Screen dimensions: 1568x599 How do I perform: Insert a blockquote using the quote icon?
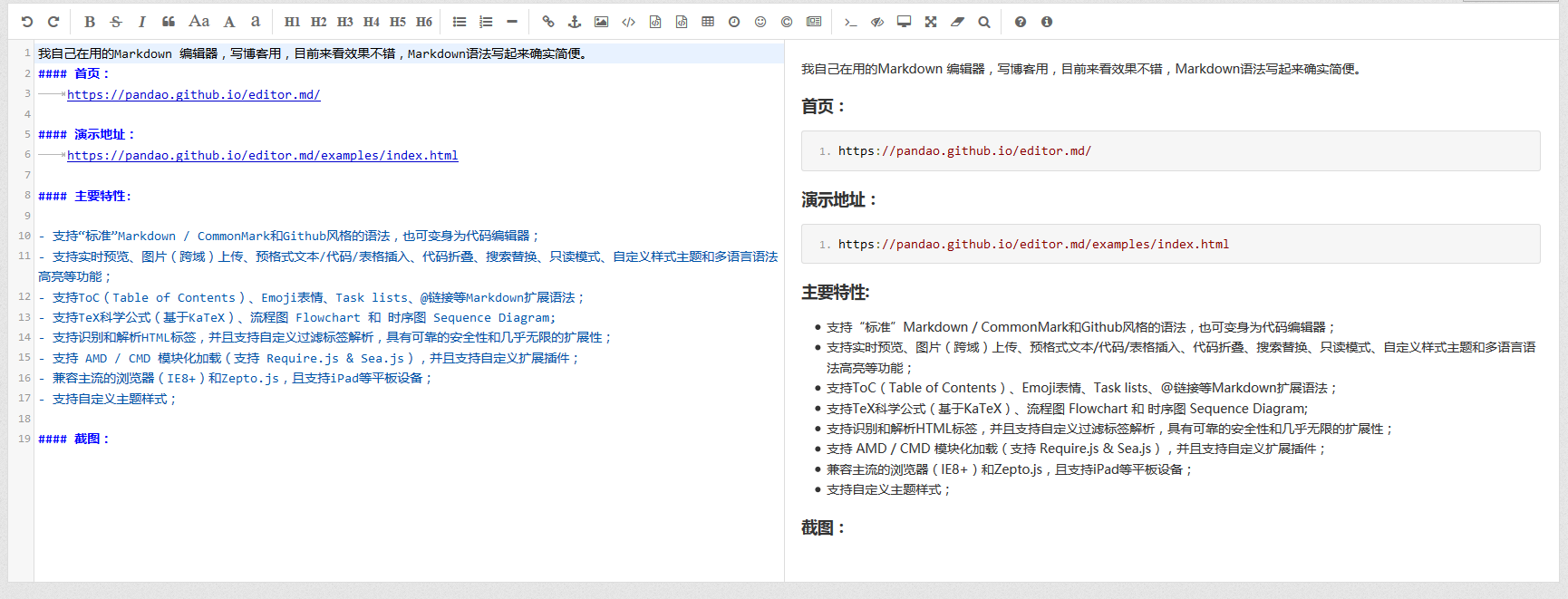[x=169, y=22]
